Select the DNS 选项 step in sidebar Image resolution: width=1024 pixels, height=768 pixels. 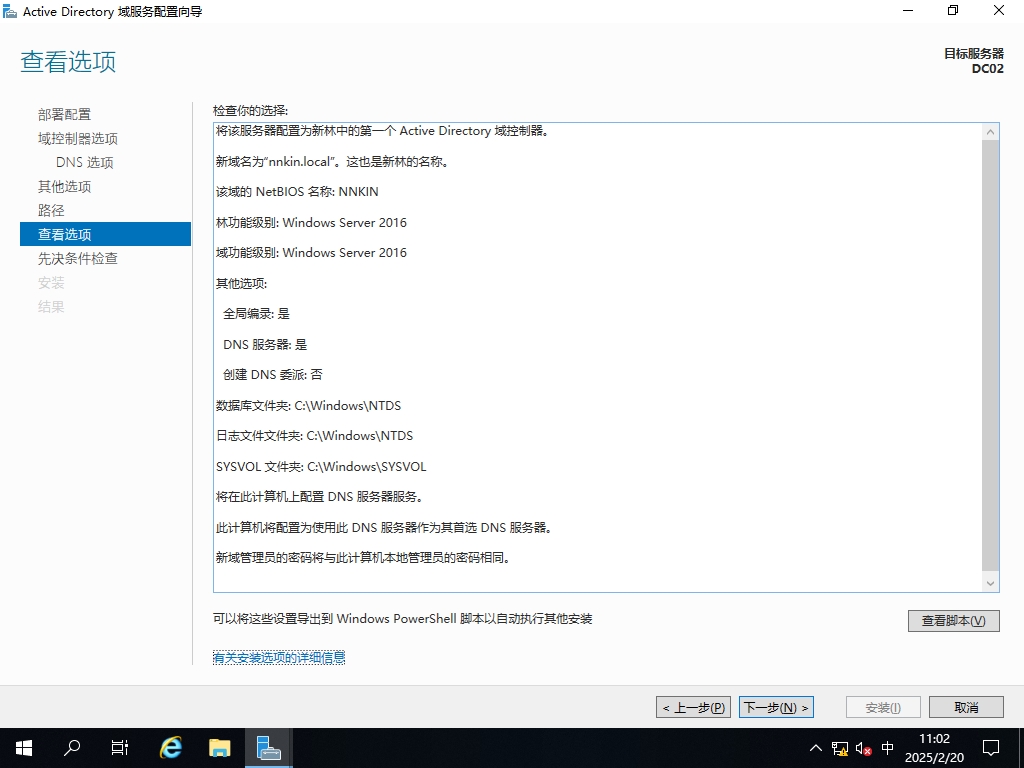[x=85, y=162]
